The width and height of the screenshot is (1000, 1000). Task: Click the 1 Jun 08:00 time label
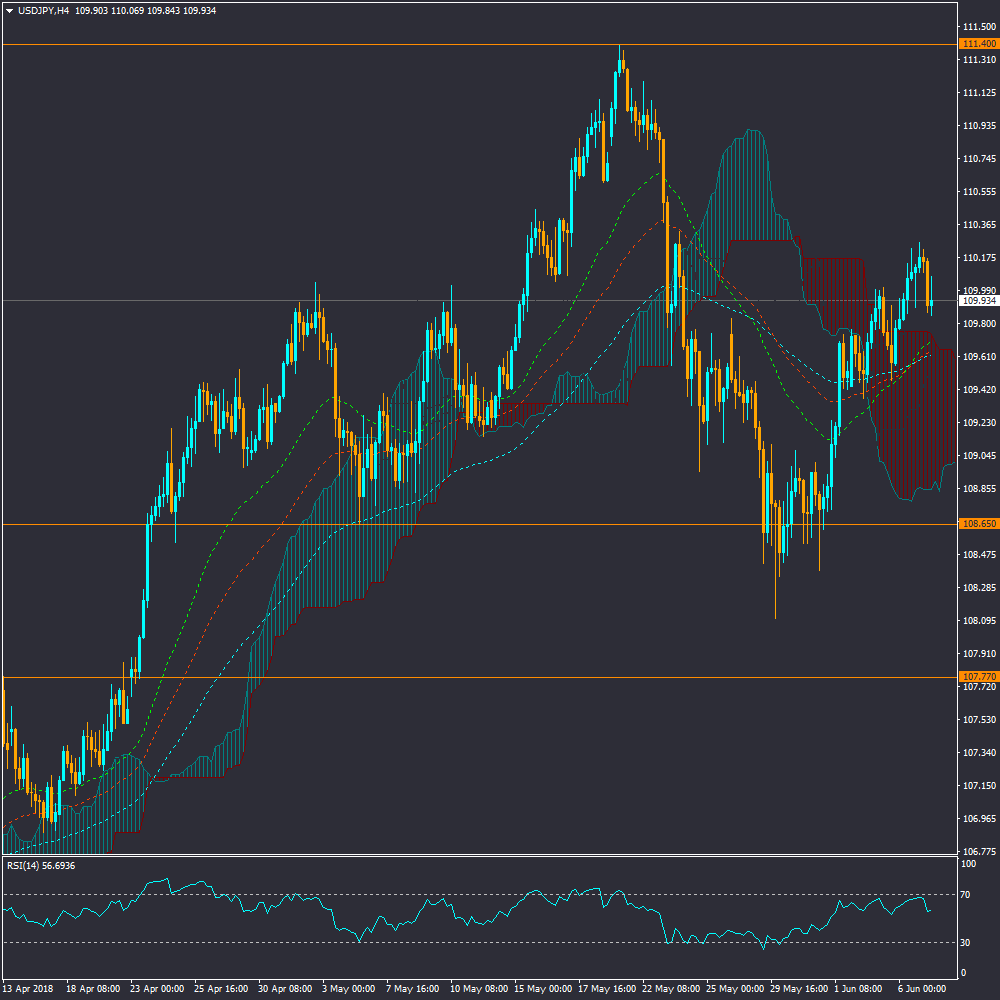(x=856, y=988)
